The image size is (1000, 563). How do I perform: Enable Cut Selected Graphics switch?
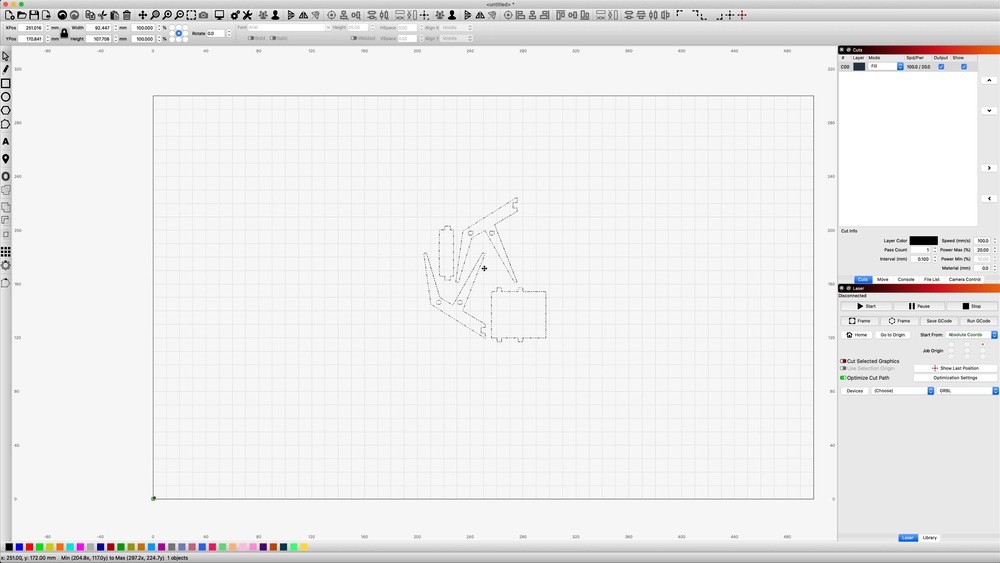tap(843, 361)
